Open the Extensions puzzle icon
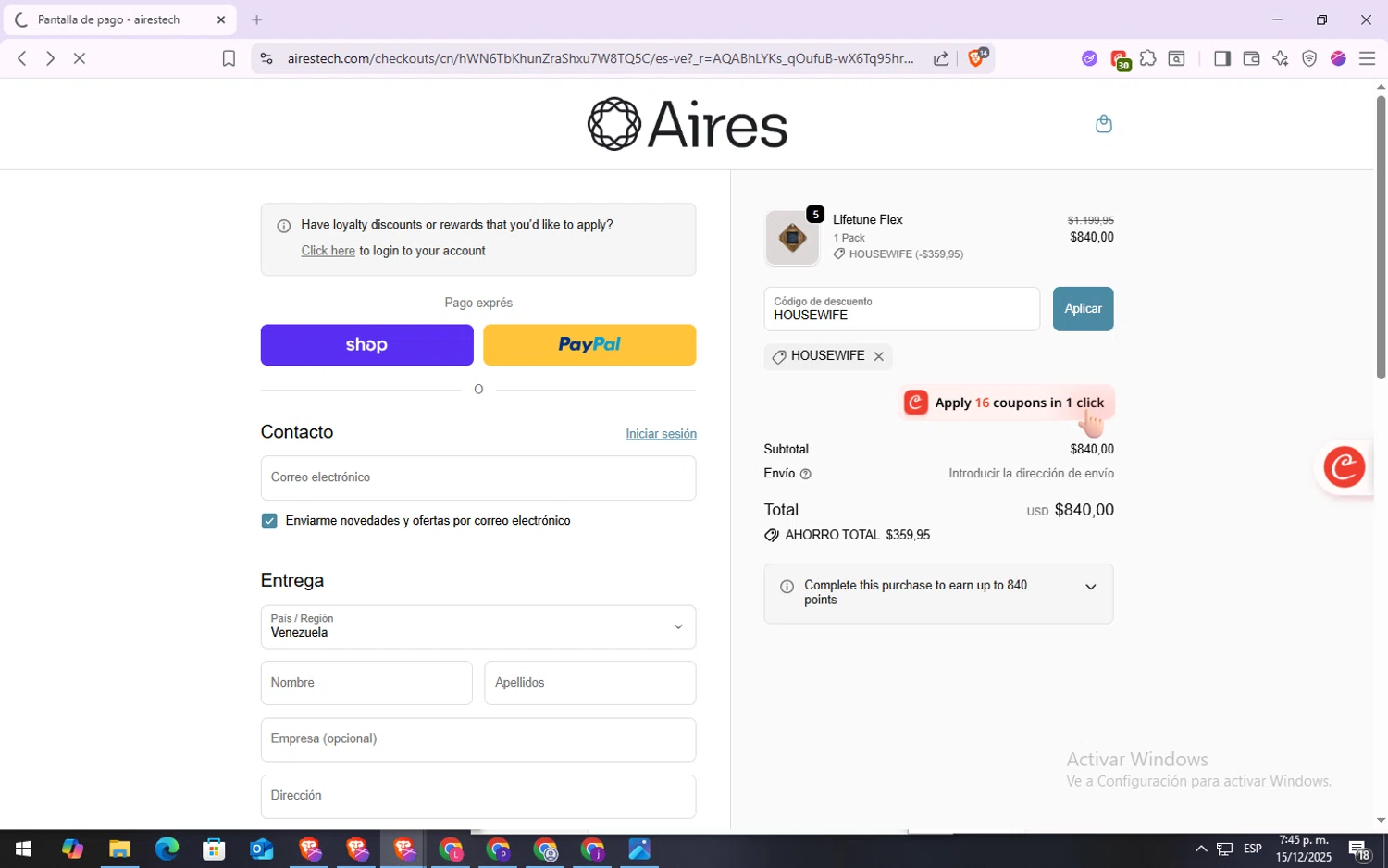Screen dimensions: 1388x868 click(1148, 58)
